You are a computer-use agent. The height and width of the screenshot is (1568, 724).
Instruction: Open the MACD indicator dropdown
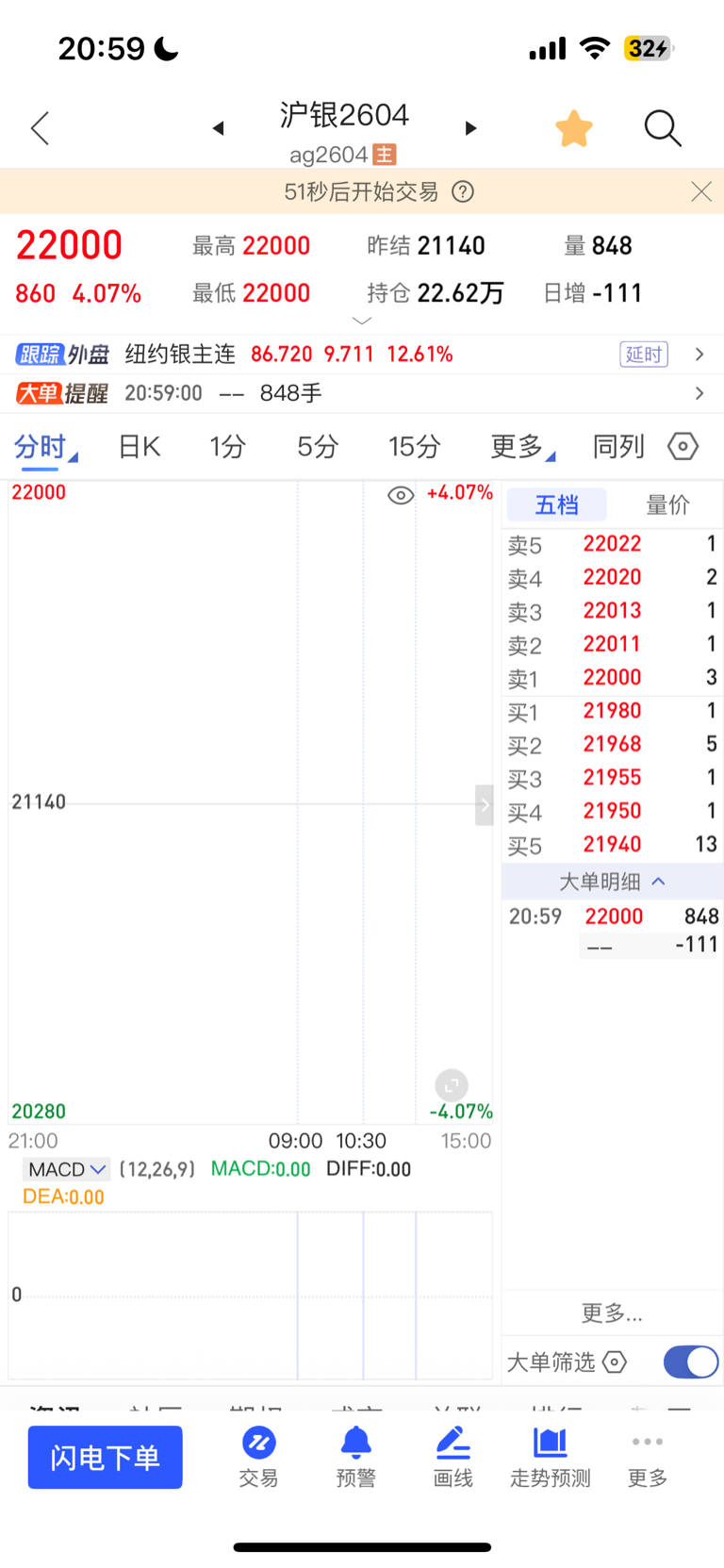pos(66,1169)
